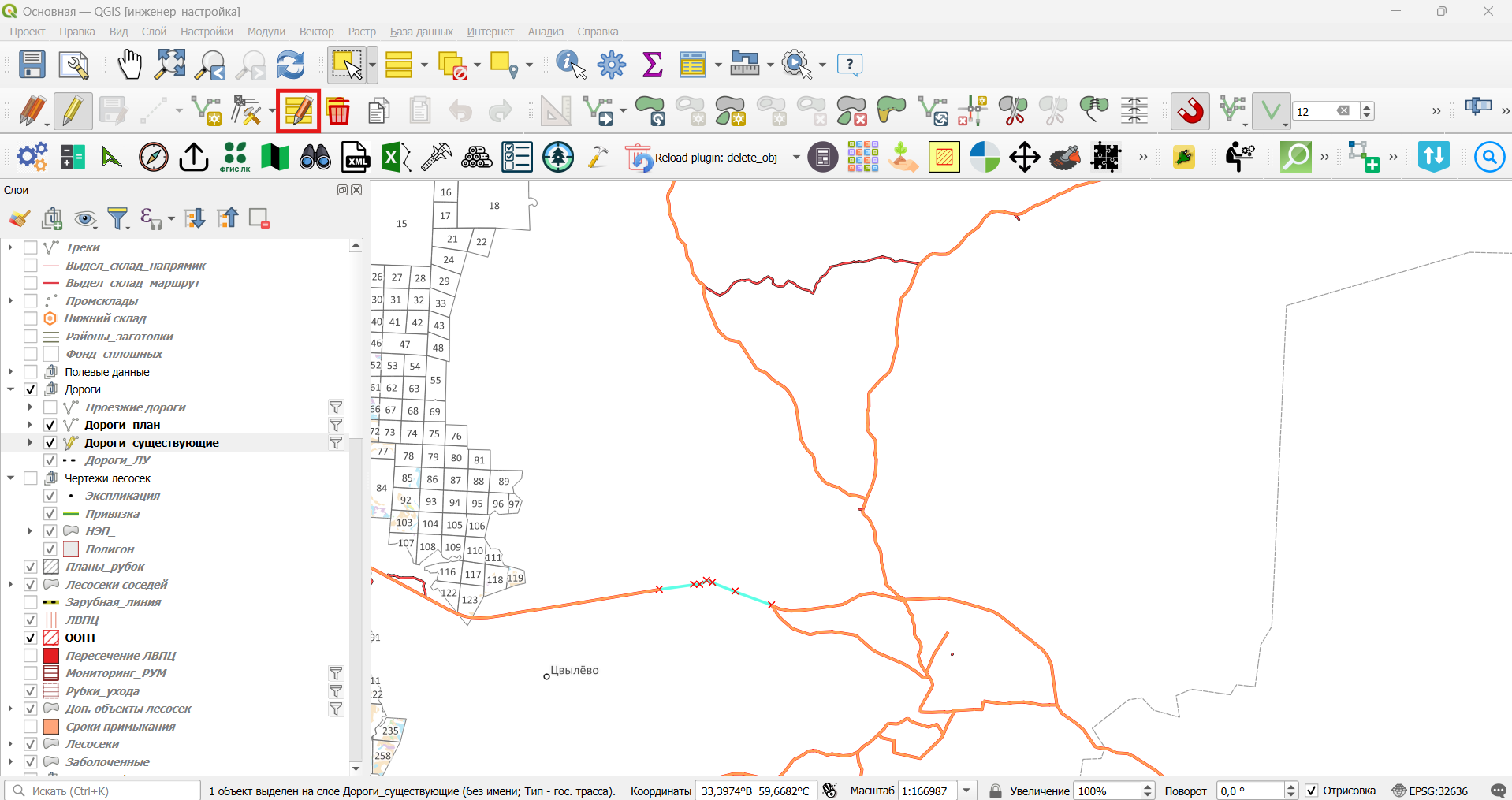Viewport: 1512px width, 800px height.
Task: Open the Модули menu
Action: click(x=266, y=32)
